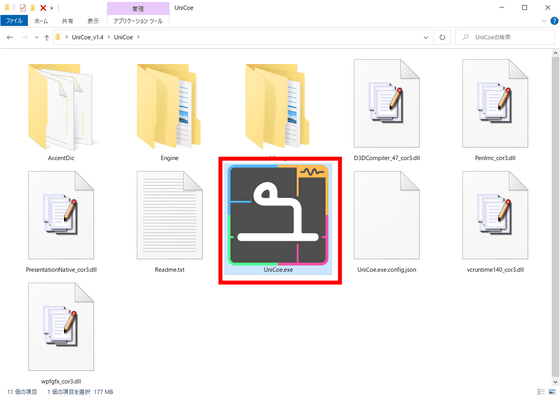Click the PresentationNative_cor3.dll name label

pos(61,270)
